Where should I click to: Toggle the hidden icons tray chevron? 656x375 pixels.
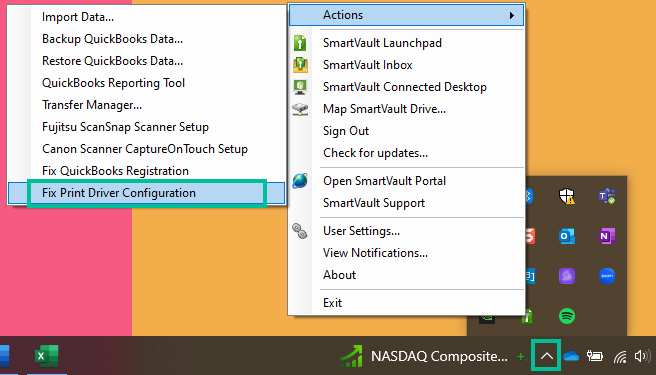[546, 356]
